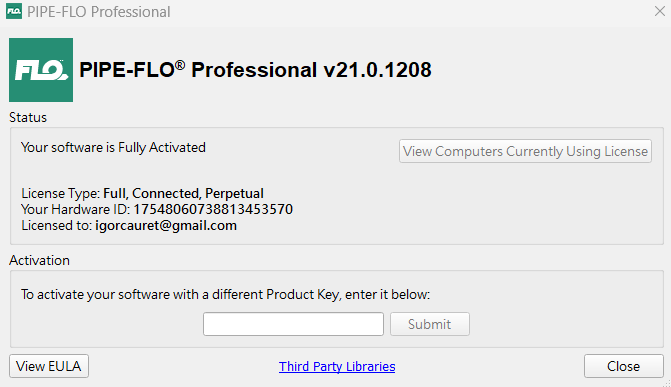Close the dialog with the X button
The image size is (671, 387).
pyautogui.click(x=659, y=12)
